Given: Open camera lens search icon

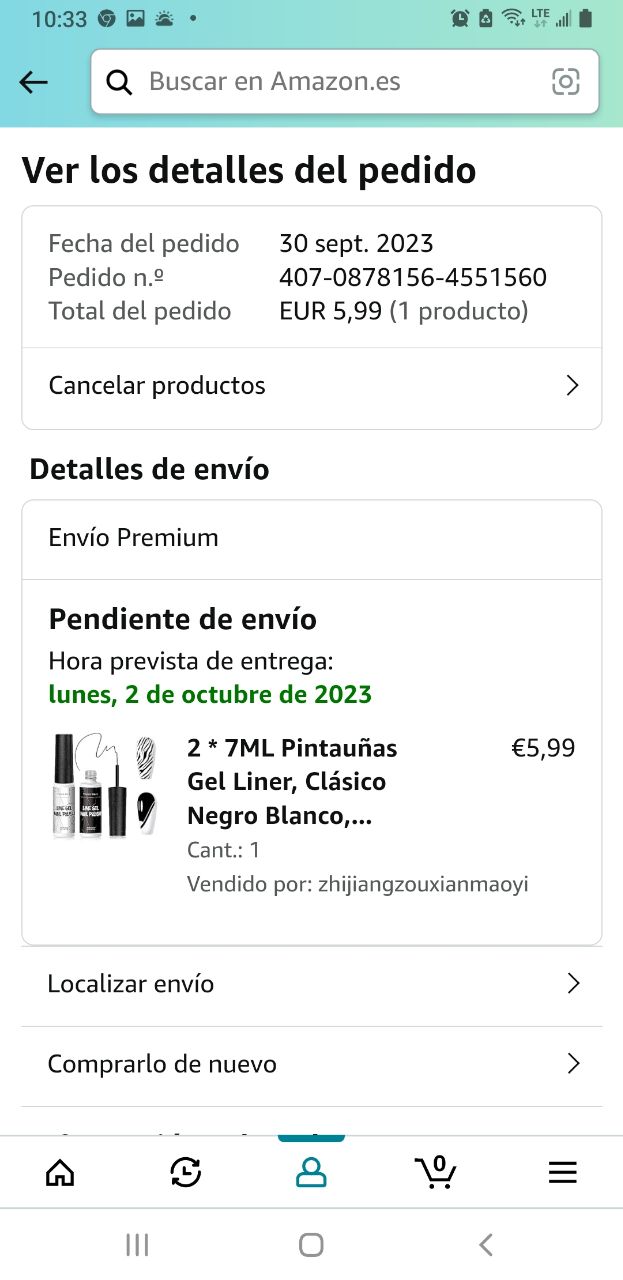Looking at the screenshot, I should [566, 82].
